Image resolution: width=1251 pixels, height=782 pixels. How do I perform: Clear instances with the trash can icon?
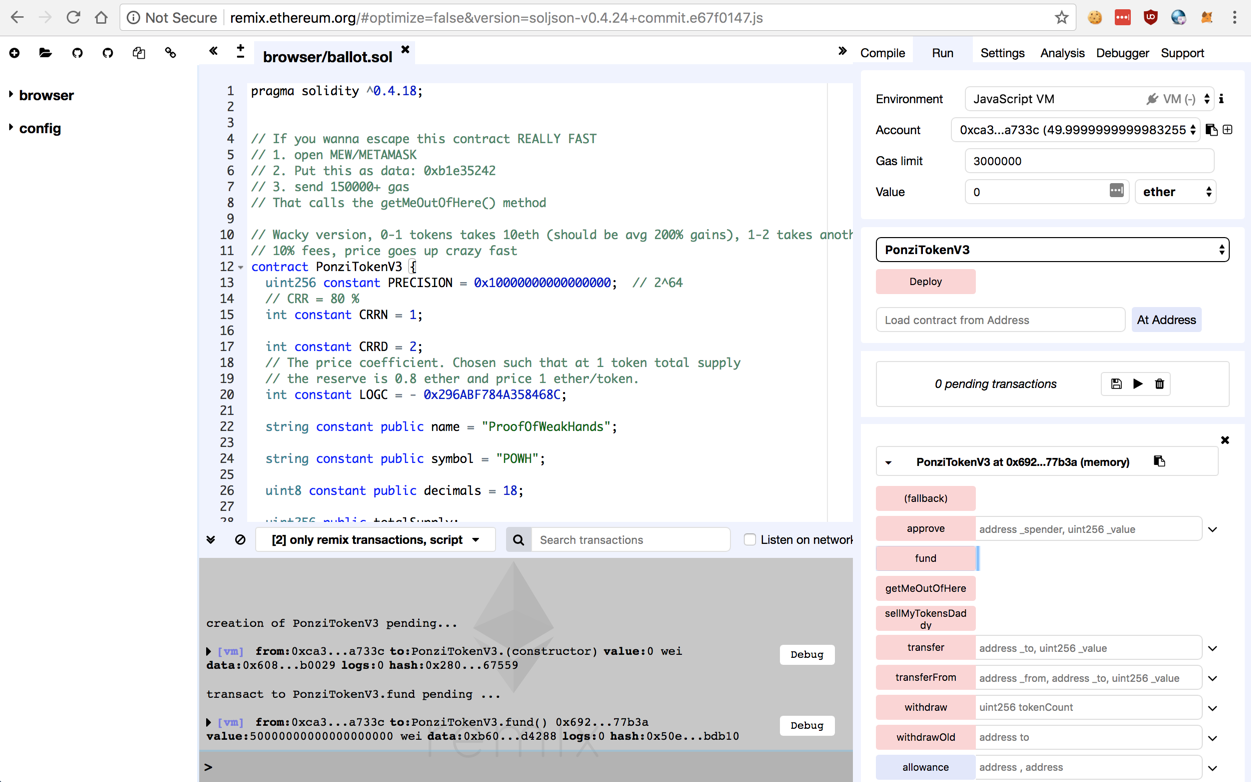1160,384
